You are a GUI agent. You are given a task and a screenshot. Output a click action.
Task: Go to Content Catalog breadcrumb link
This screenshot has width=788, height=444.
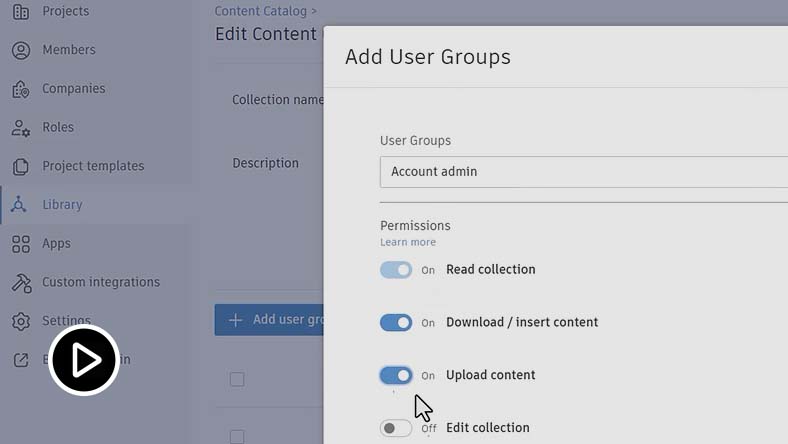[x=260, y=11]
